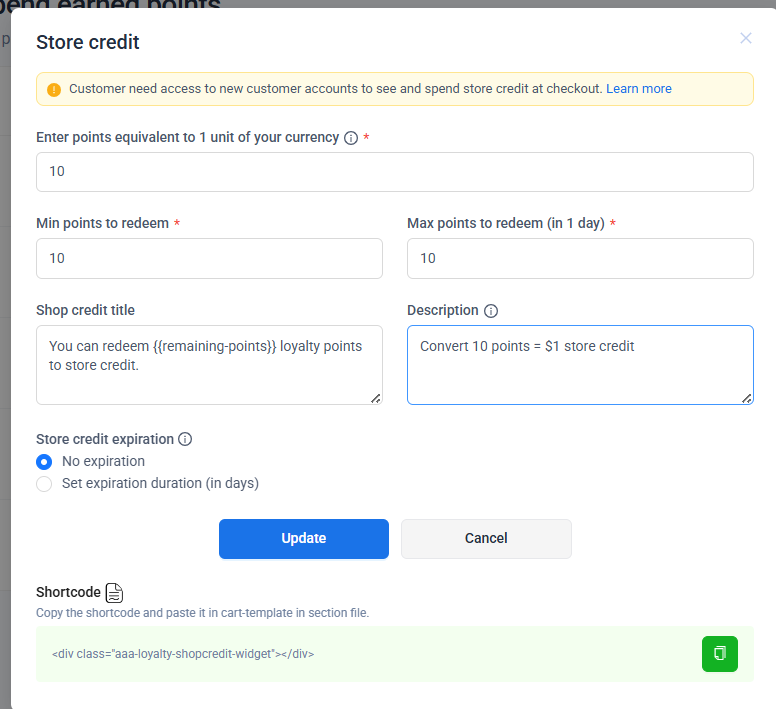The width and height of the screenshot is (776, 709).
Task: Select the No expiration radio option
Action: pyautogui.click(x=44, y=462)
